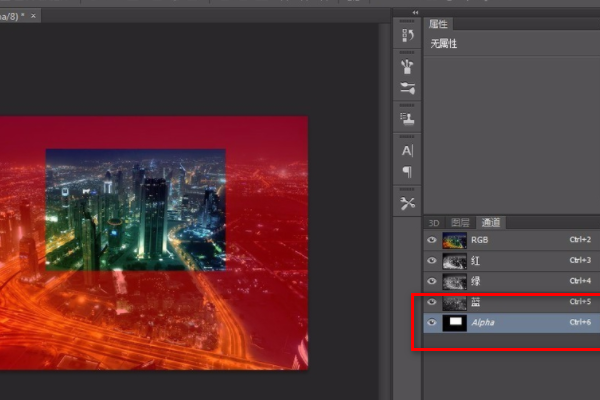This screenshot has width=600, height=400.
Task: Open the Tool Presets icon
Action: coord(408,203)
